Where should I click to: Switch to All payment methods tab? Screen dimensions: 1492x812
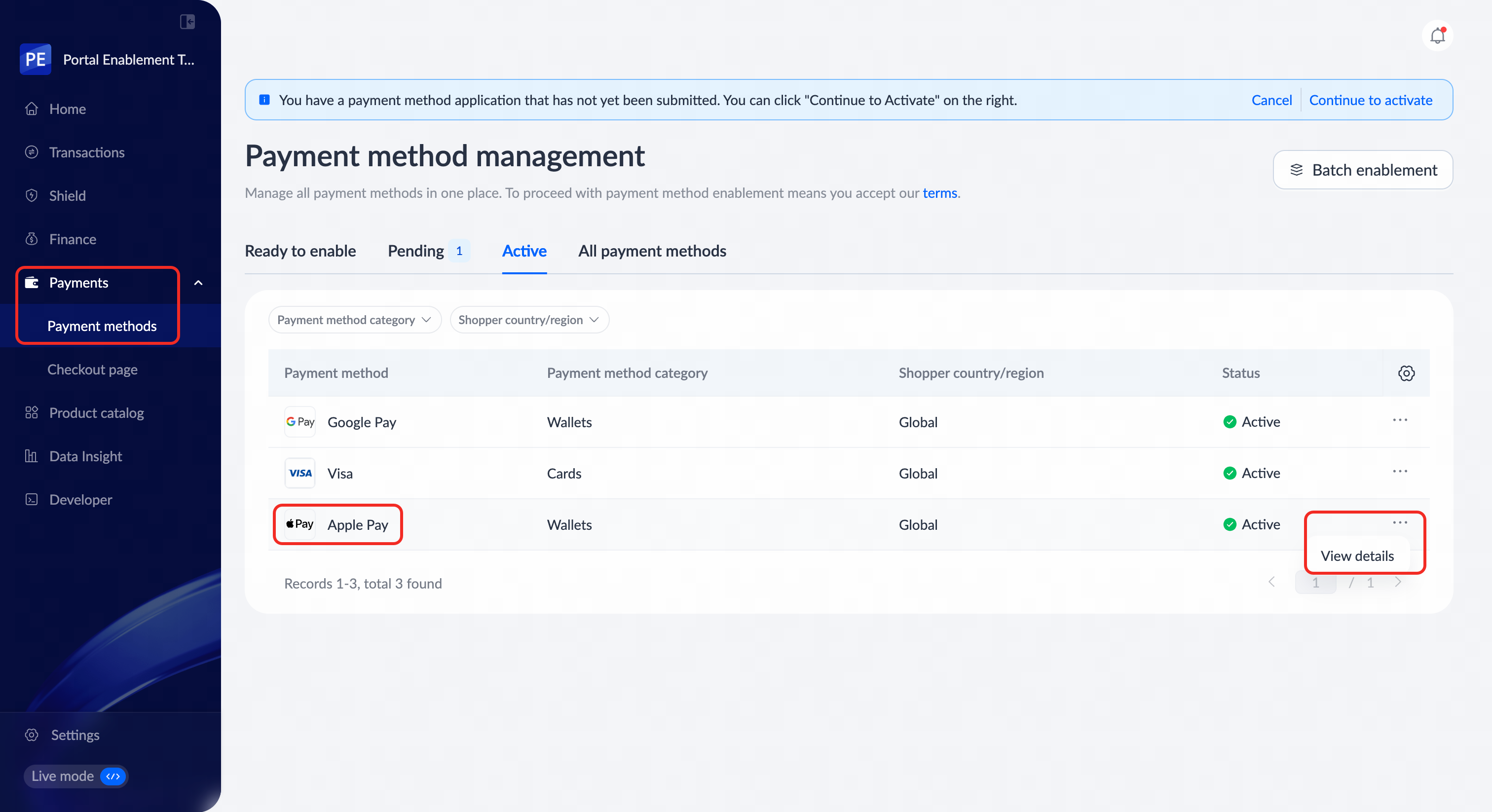652,252
